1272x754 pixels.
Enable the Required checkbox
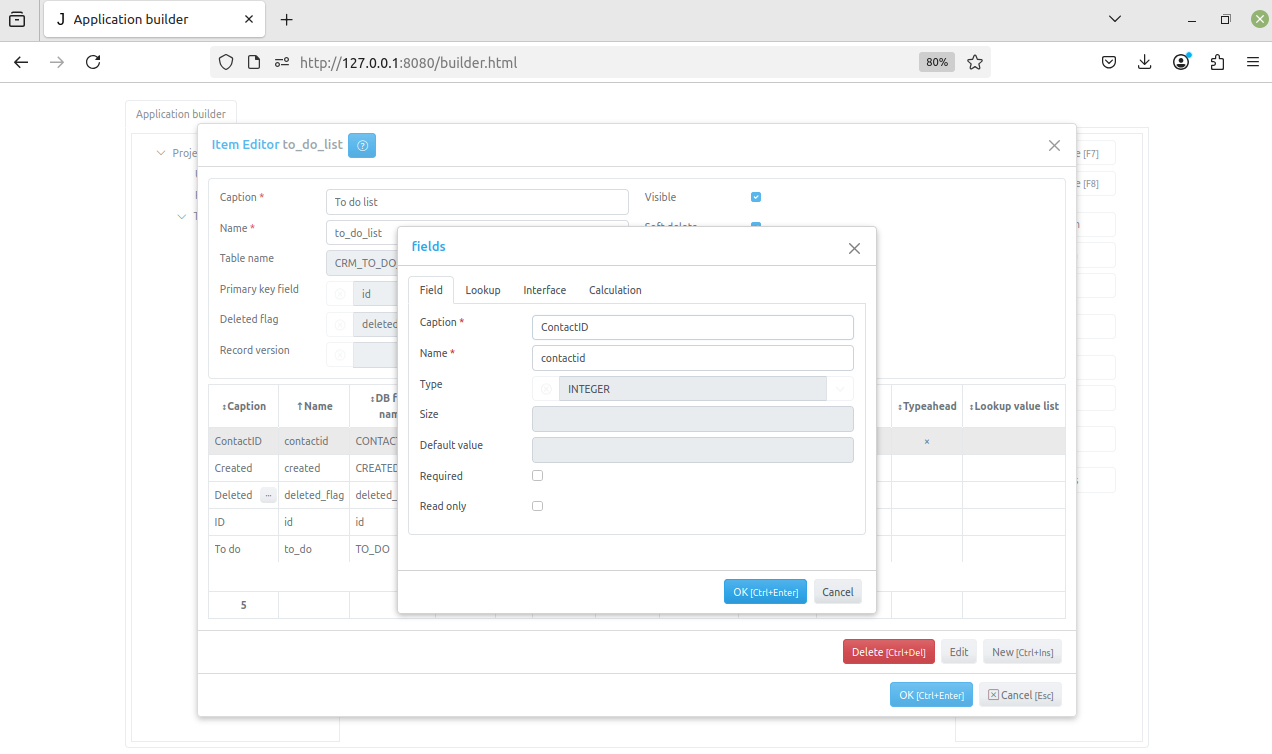tap(537, 476)
